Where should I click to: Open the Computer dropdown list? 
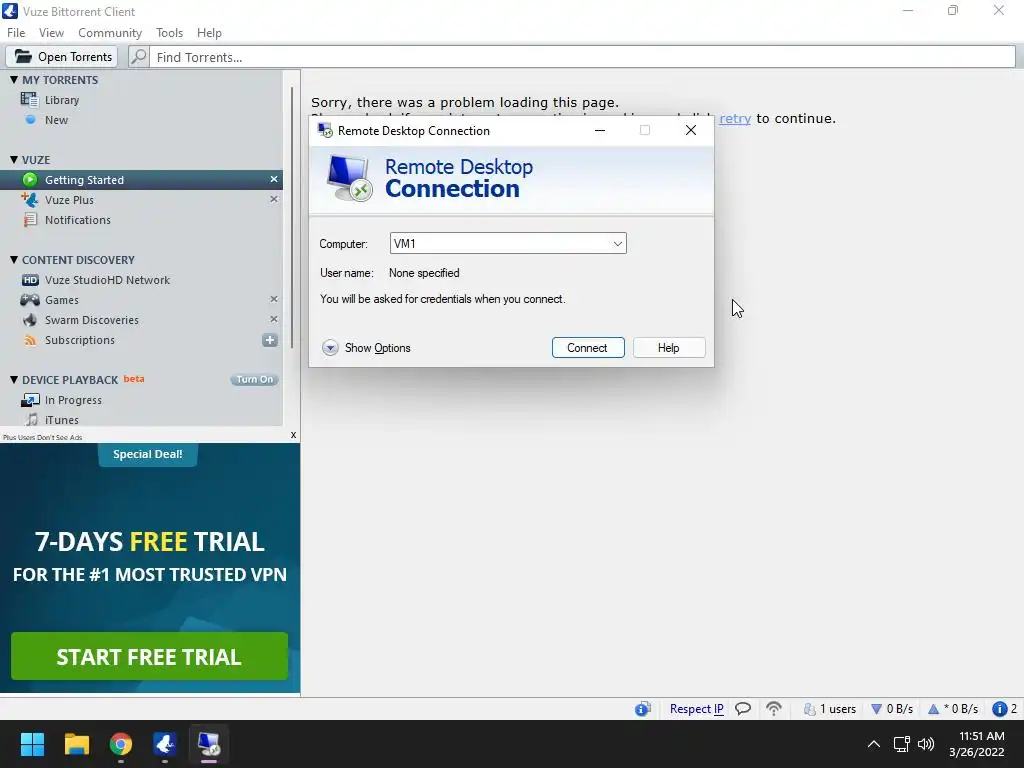617,244
